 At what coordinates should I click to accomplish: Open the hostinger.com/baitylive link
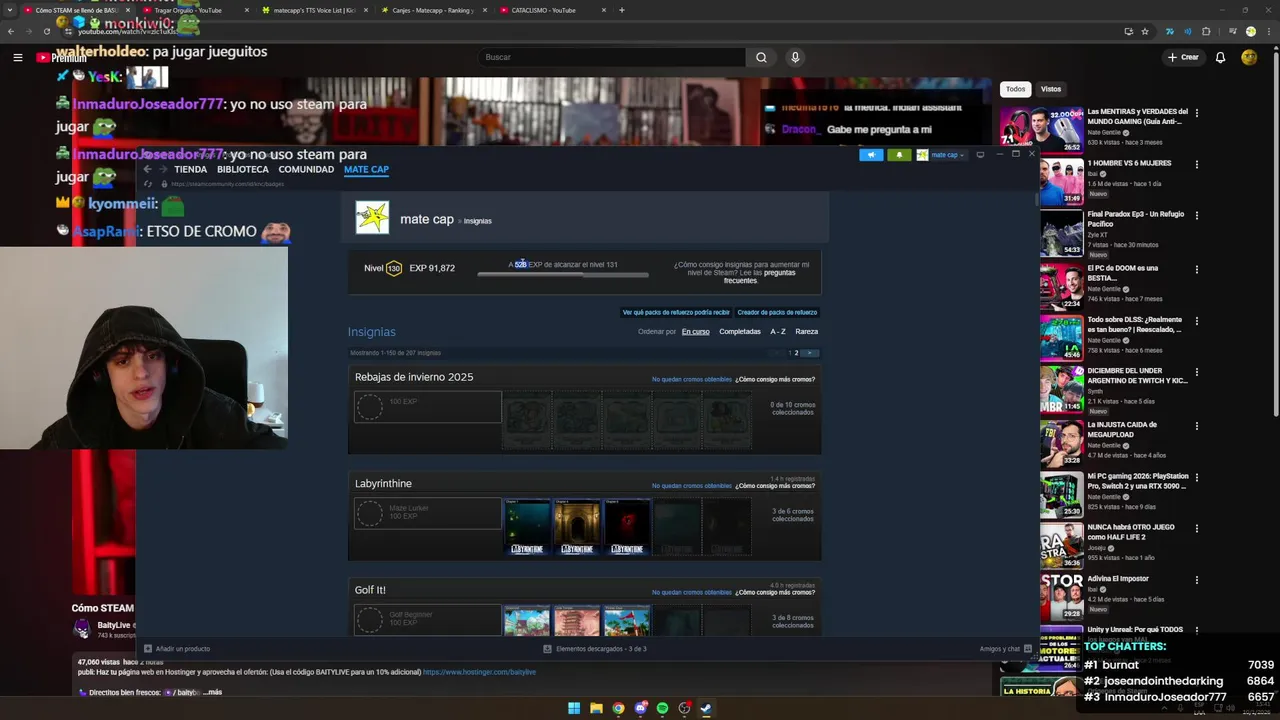click(x=479, y=672)
